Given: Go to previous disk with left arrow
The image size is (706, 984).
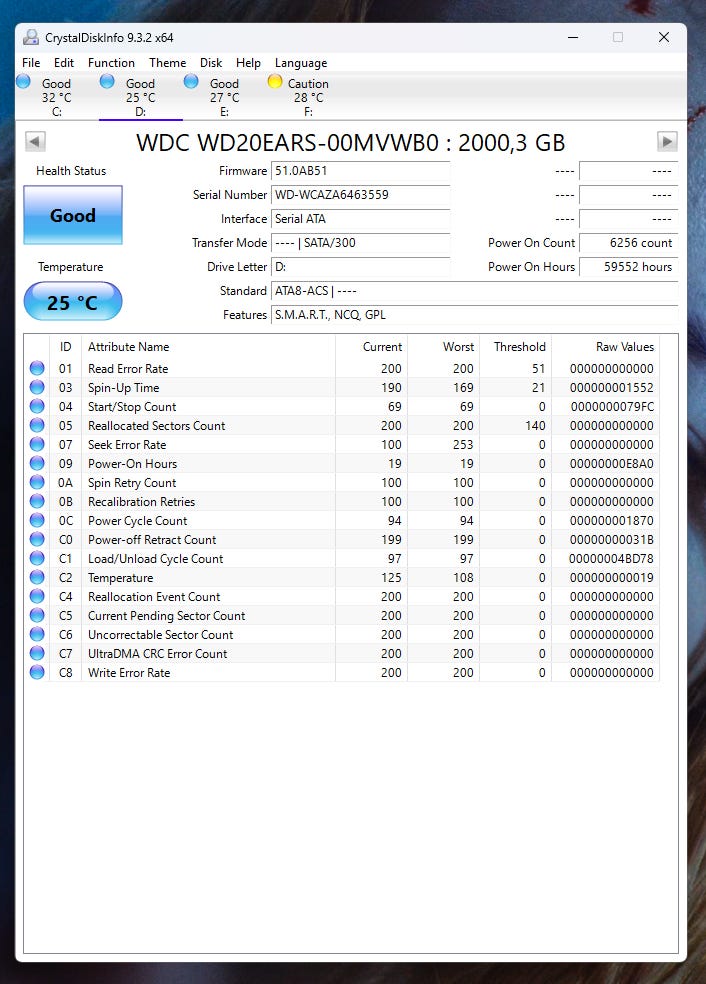Looking at the screenshot, I should click(x=35, y=142).
